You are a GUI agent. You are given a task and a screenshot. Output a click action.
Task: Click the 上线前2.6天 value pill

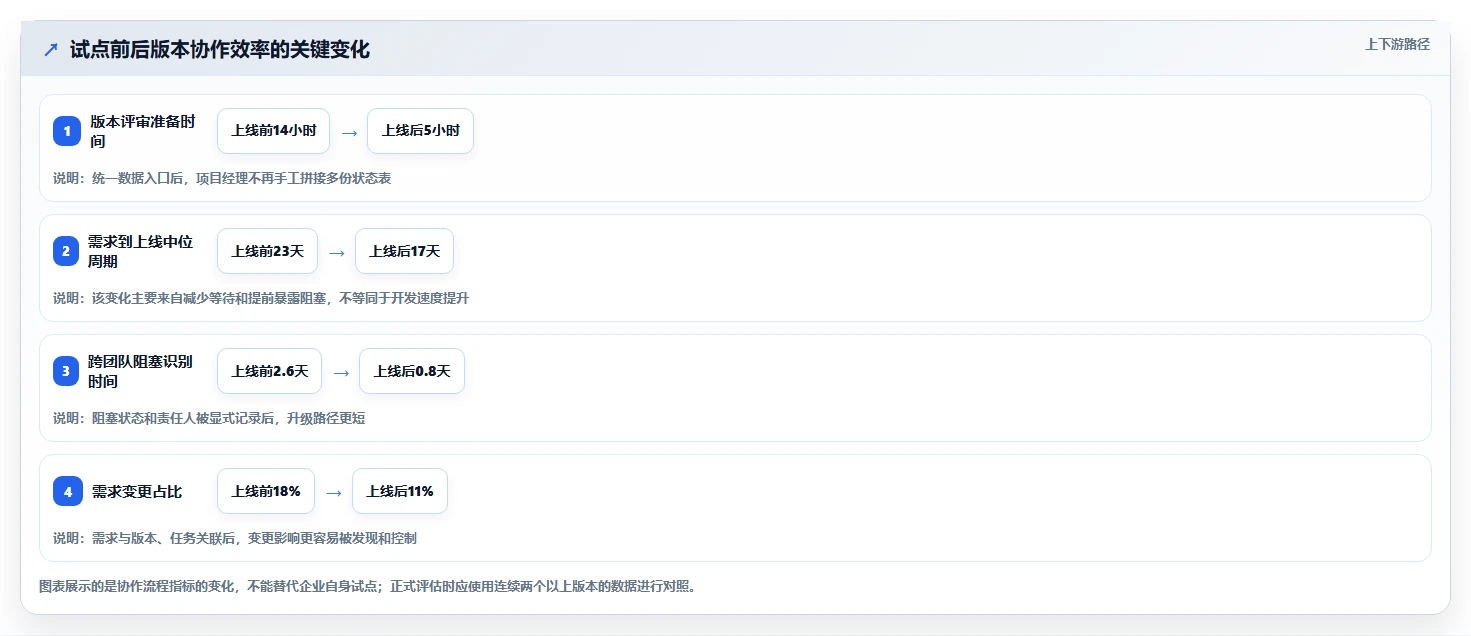point(270,371)
